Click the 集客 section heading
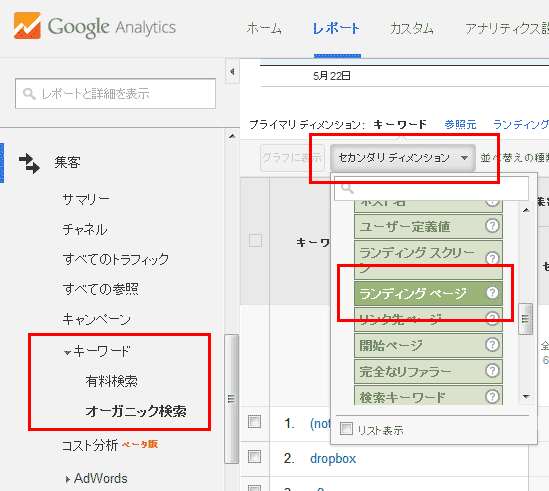 point(67,162)
